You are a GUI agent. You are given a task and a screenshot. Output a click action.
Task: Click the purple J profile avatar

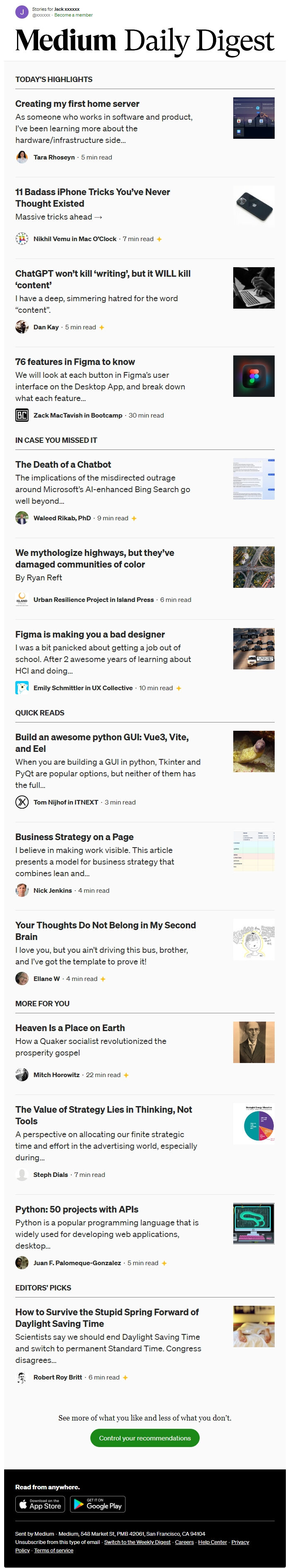pos(22,12)
